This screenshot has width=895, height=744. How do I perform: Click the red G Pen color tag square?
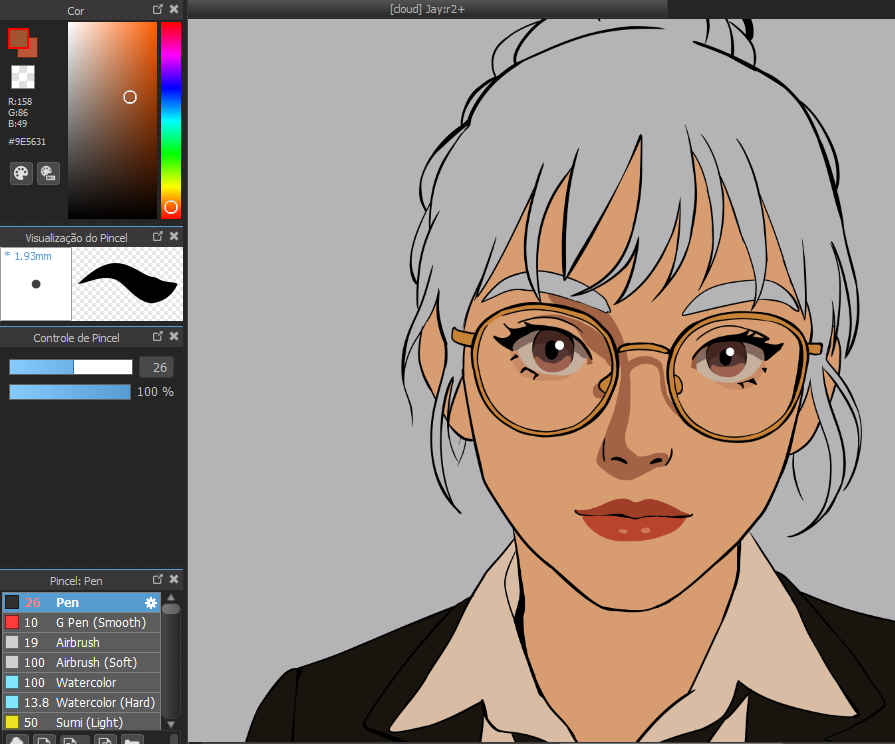12,622
